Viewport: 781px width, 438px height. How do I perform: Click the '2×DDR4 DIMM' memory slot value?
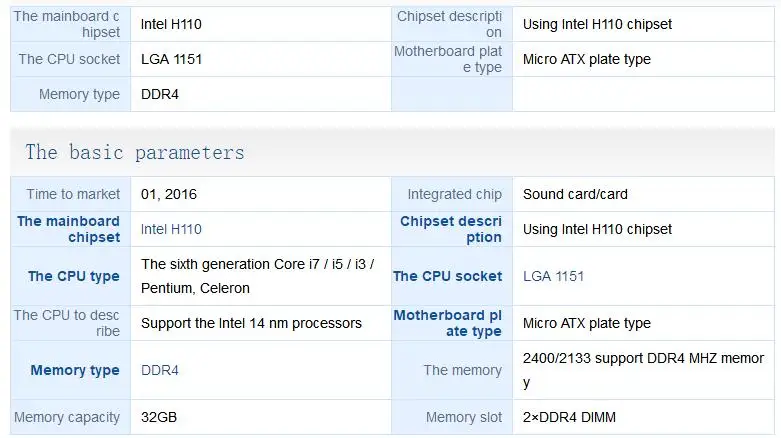(573, 417)
